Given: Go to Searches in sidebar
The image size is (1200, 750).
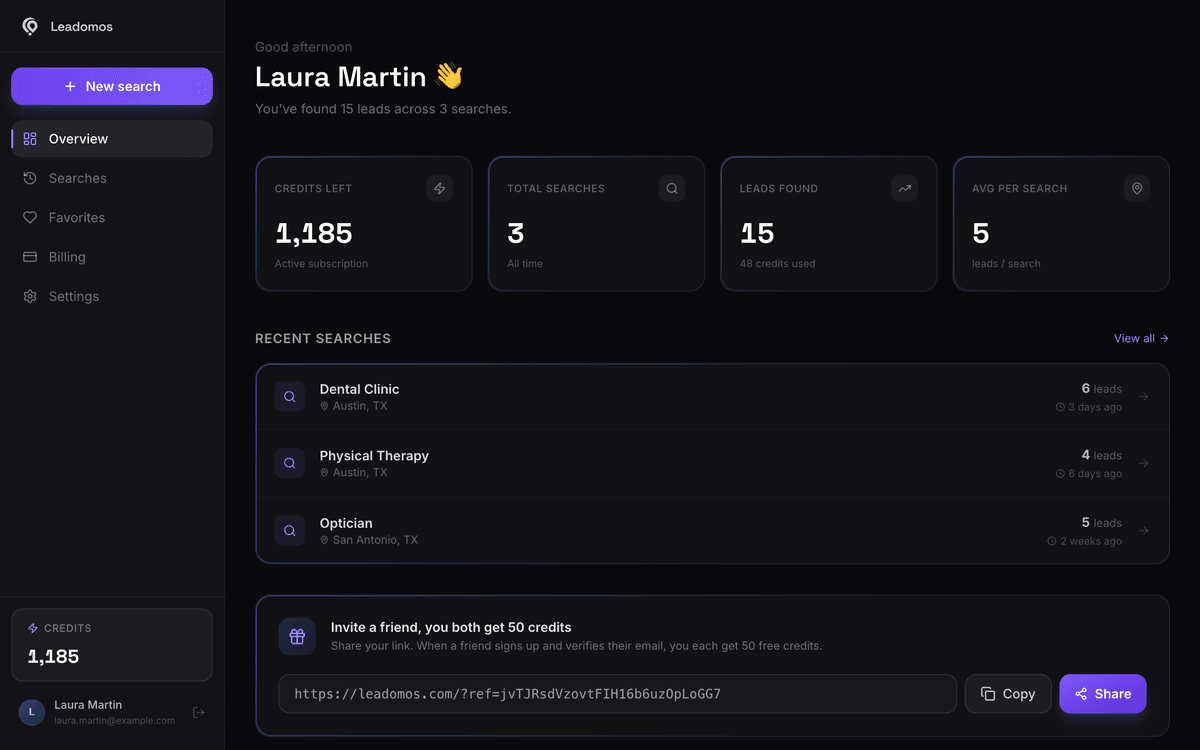Looking at the screenshot, I should point(112,178).
